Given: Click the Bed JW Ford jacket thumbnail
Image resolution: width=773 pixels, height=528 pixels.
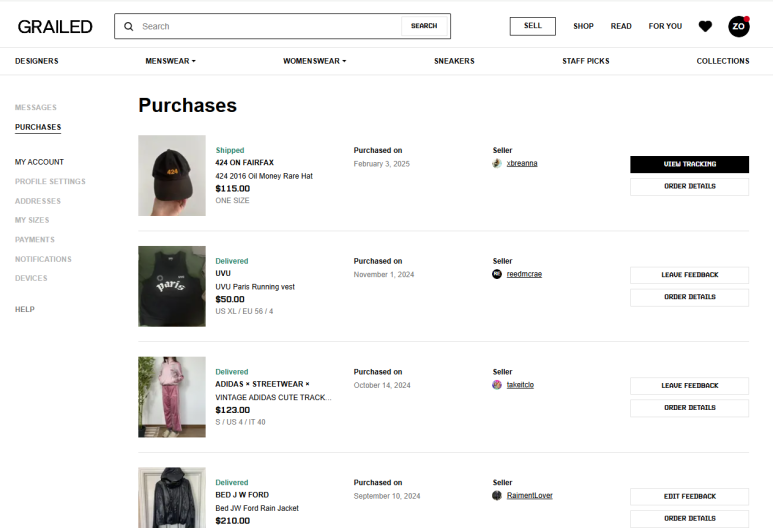Looking at the screenshot, I should (172, 497).
